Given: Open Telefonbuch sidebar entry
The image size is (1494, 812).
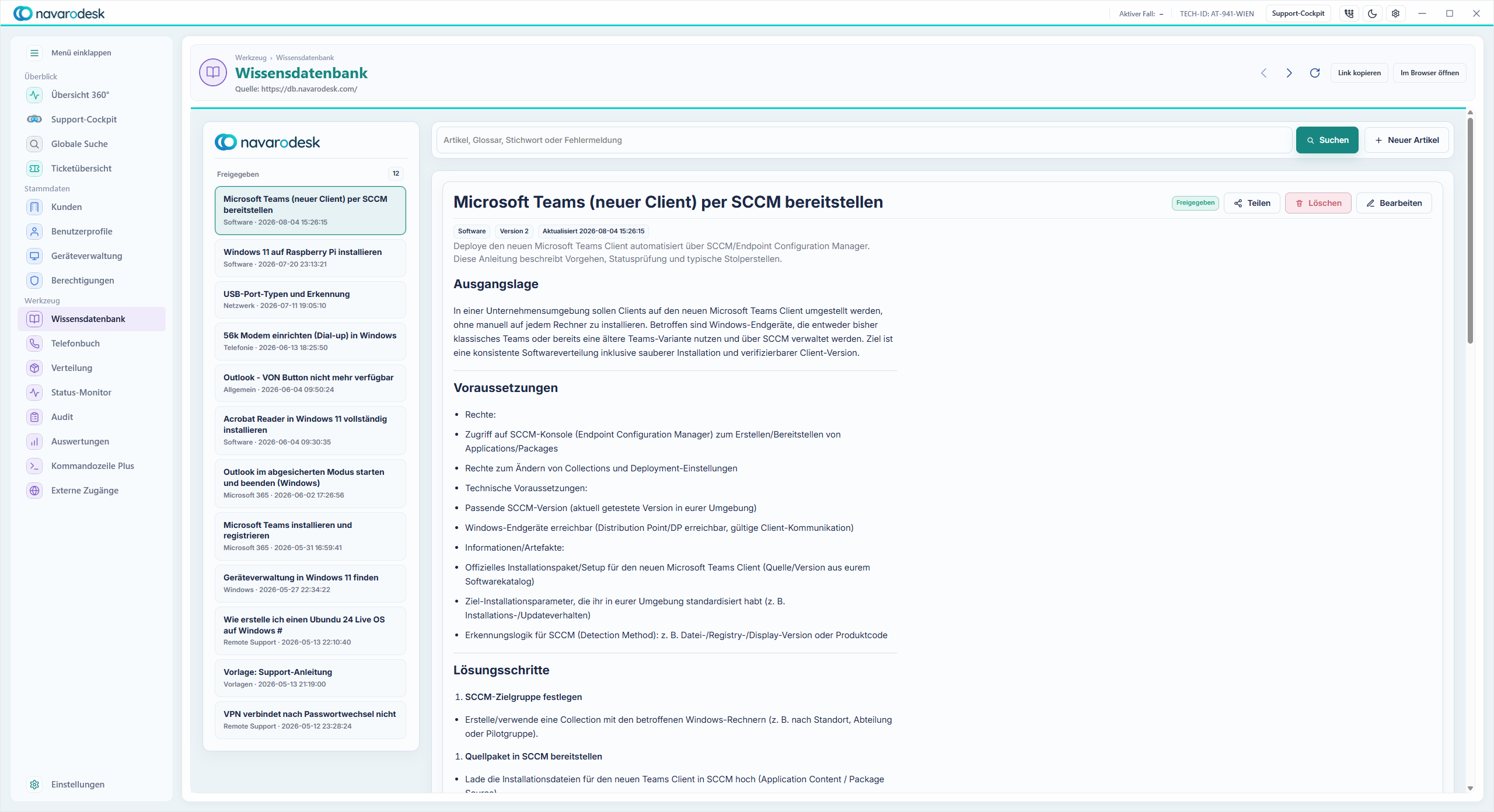Looking at the screenshot, I should (92, 344).
